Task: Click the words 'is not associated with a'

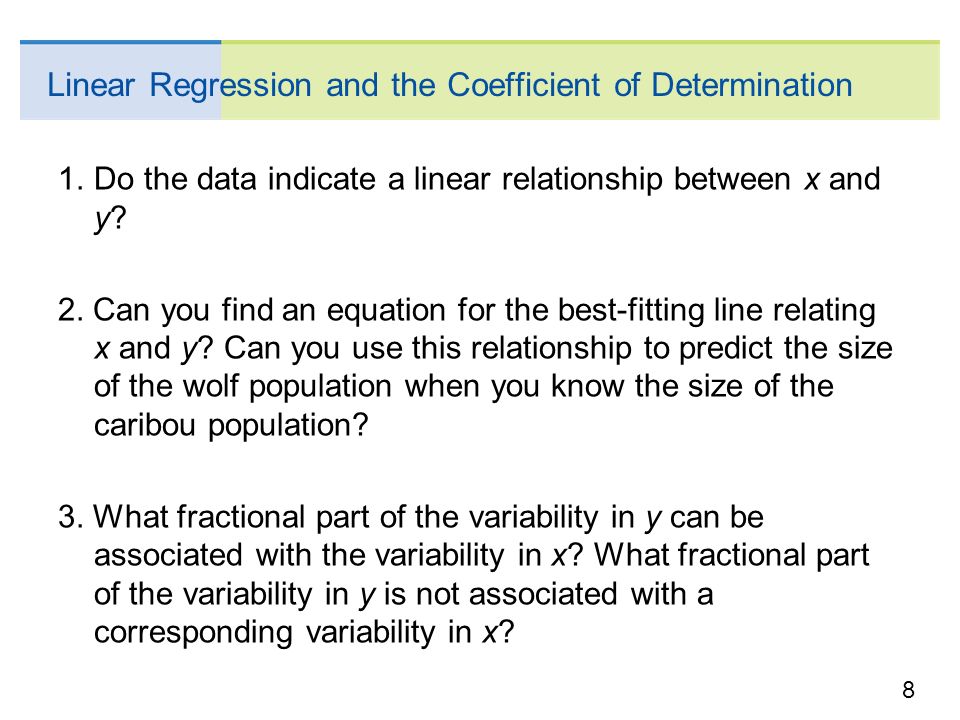Action: click(549, 594)
